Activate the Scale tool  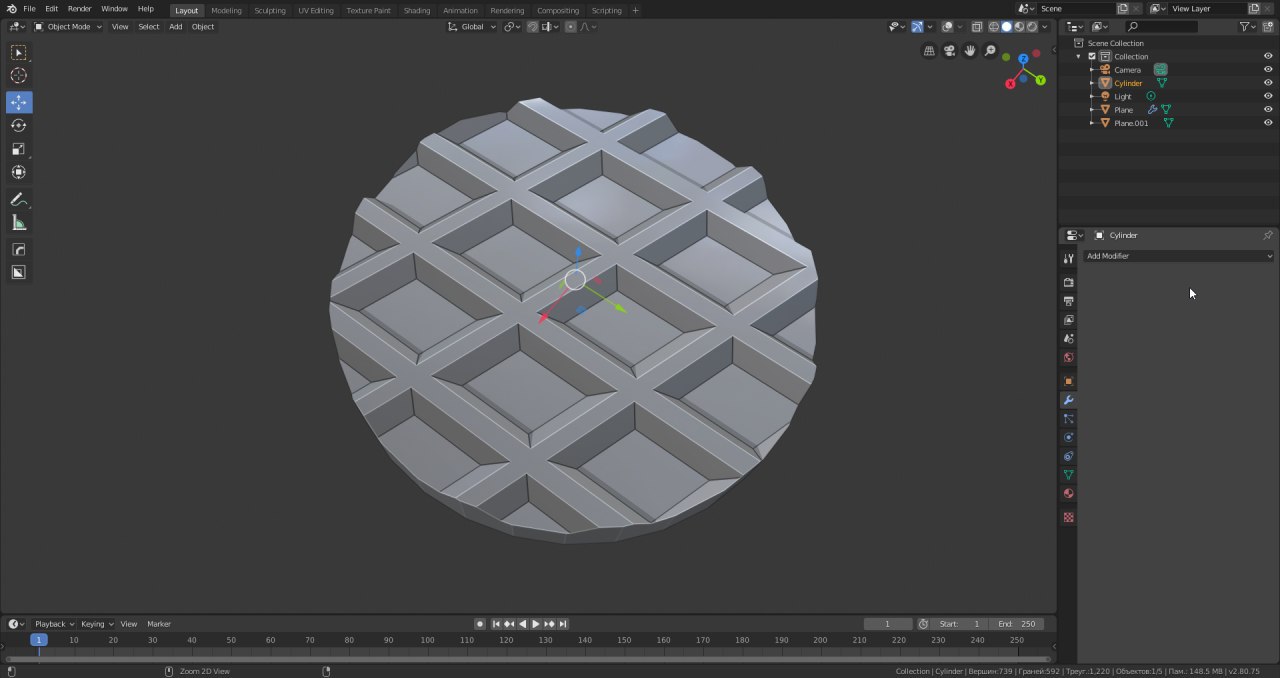tap(18, 149)
